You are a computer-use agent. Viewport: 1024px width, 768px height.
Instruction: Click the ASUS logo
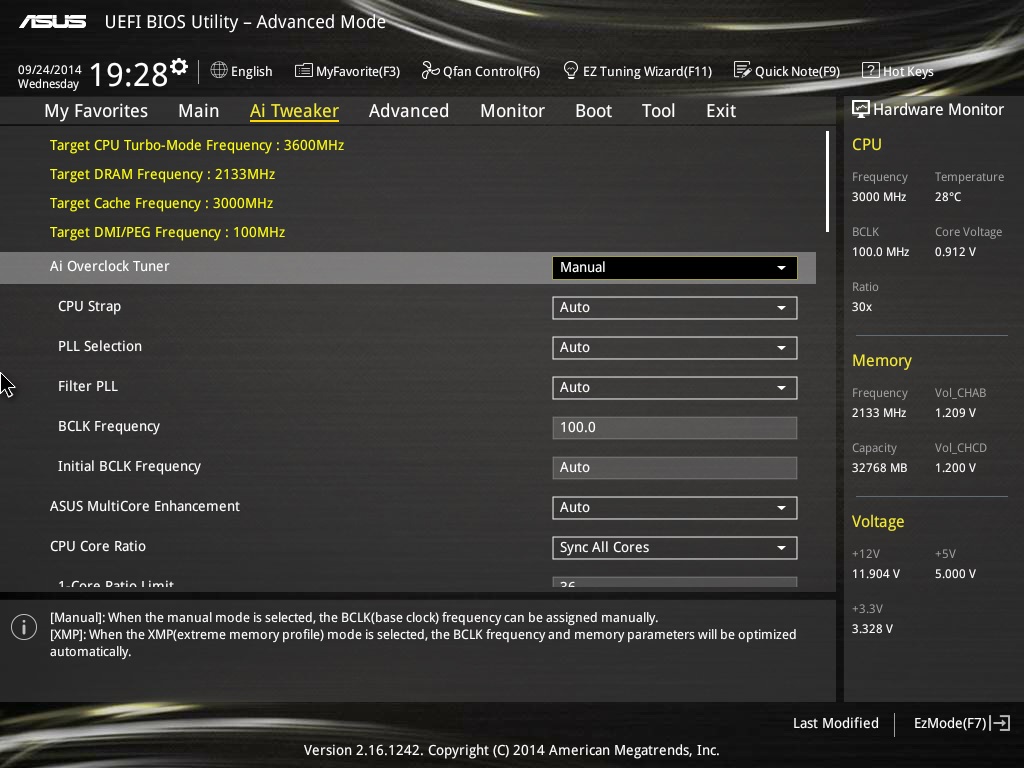(52, 22)
